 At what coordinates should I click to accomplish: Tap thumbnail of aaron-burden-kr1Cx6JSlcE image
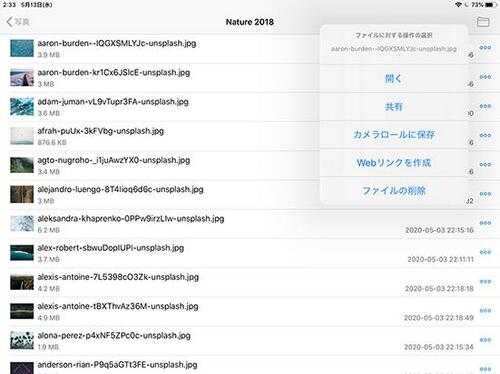click(22, 78)
